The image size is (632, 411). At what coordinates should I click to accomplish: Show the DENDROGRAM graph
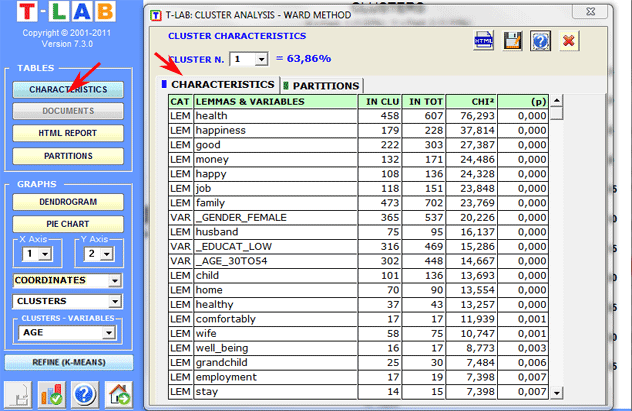68,202
